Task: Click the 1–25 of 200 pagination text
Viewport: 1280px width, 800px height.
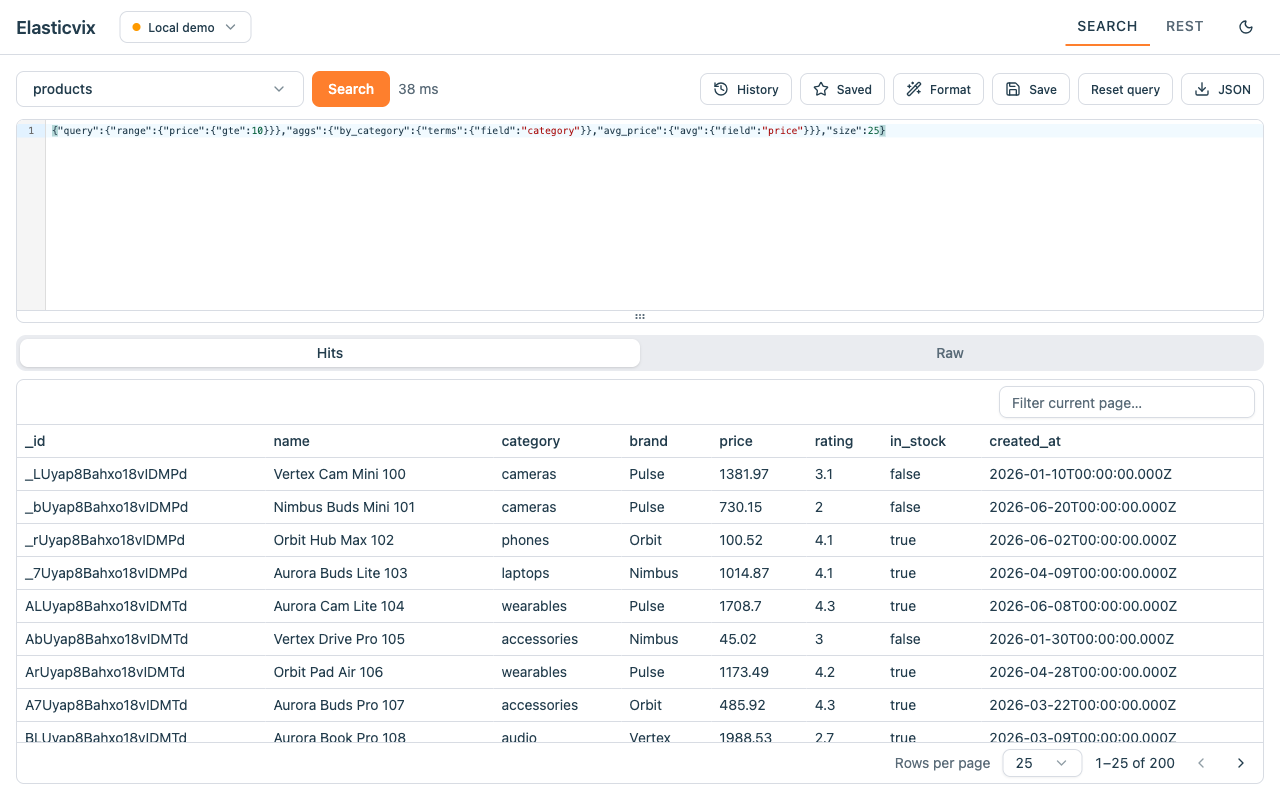Action: [x=1135, y=763]
